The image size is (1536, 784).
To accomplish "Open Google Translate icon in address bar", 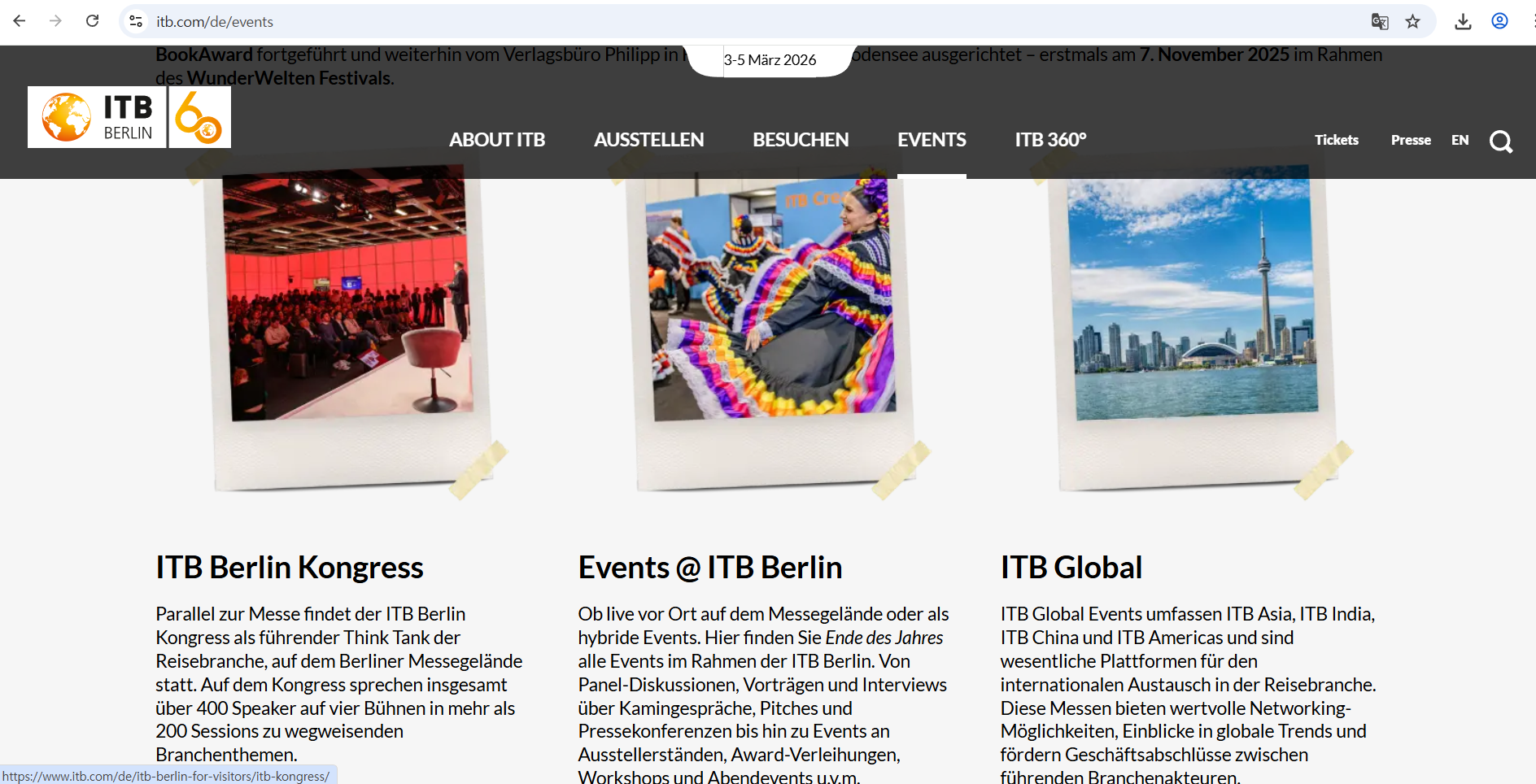I will click(1380, 21).
